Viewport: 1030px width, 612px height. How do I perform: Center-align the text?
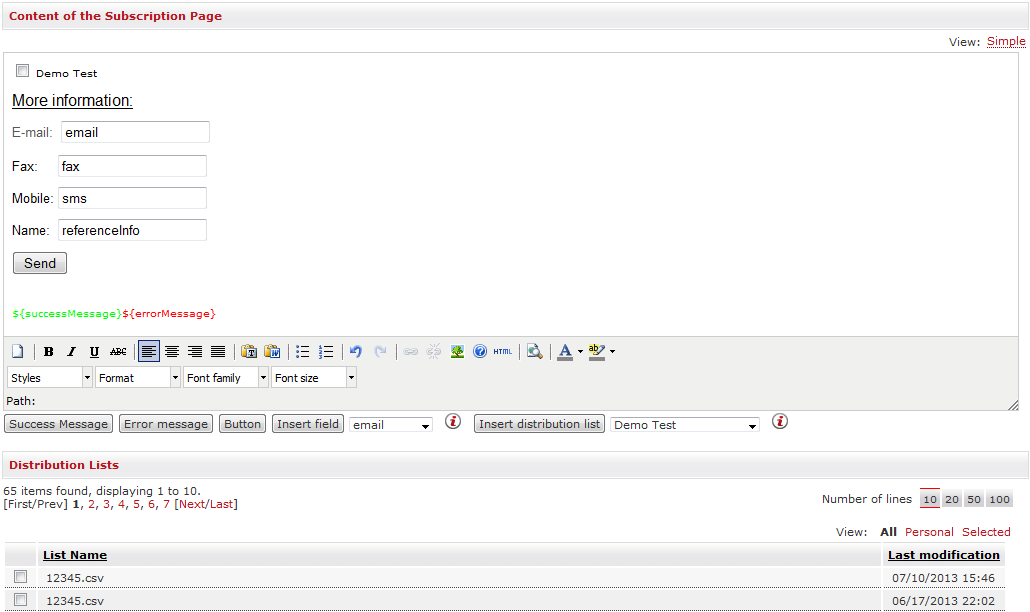pyautogui.click(x=172, y=352)
